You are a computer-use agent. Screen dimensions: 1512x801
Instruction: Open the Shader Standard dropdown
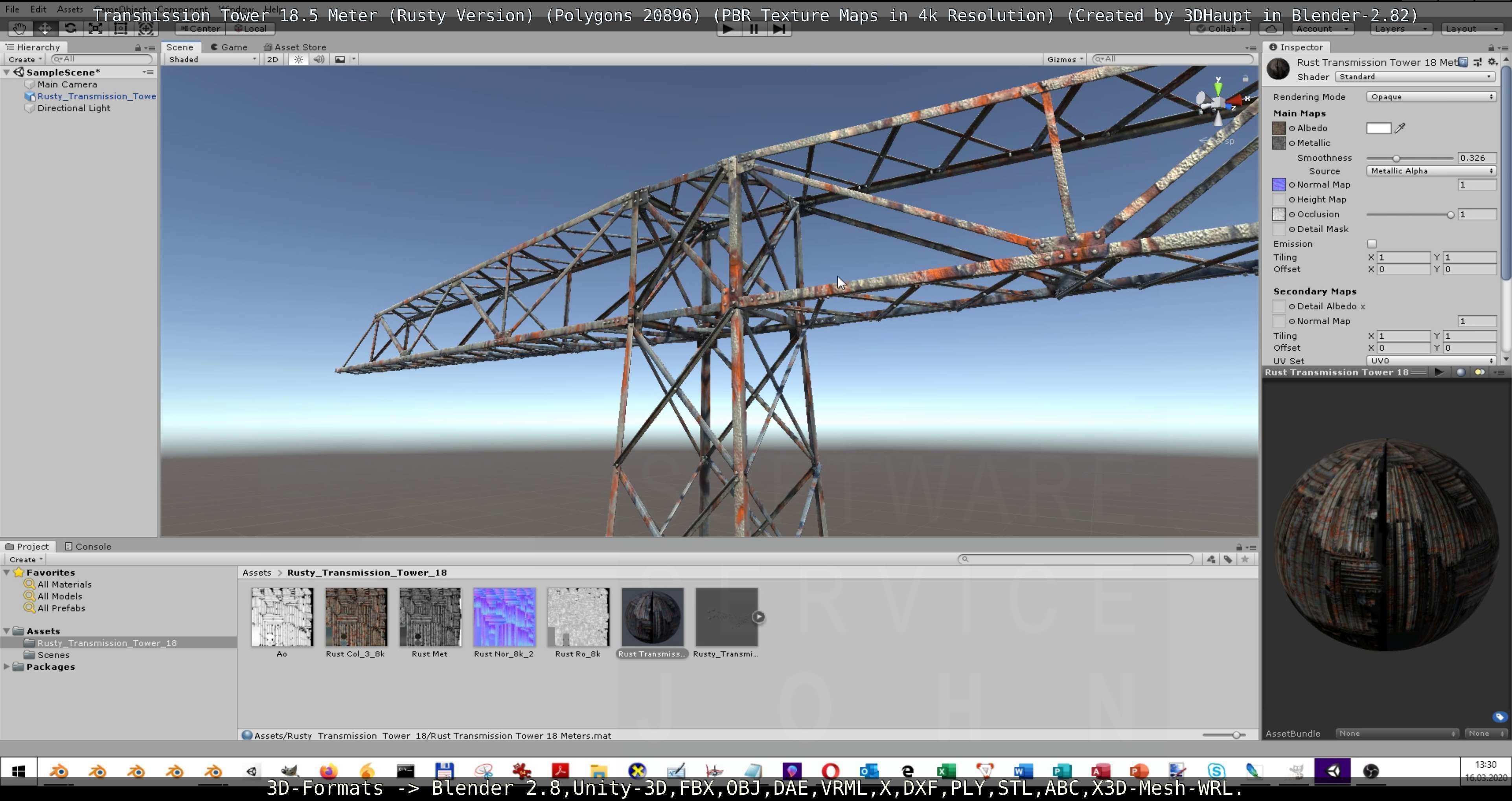point(1415,76)
